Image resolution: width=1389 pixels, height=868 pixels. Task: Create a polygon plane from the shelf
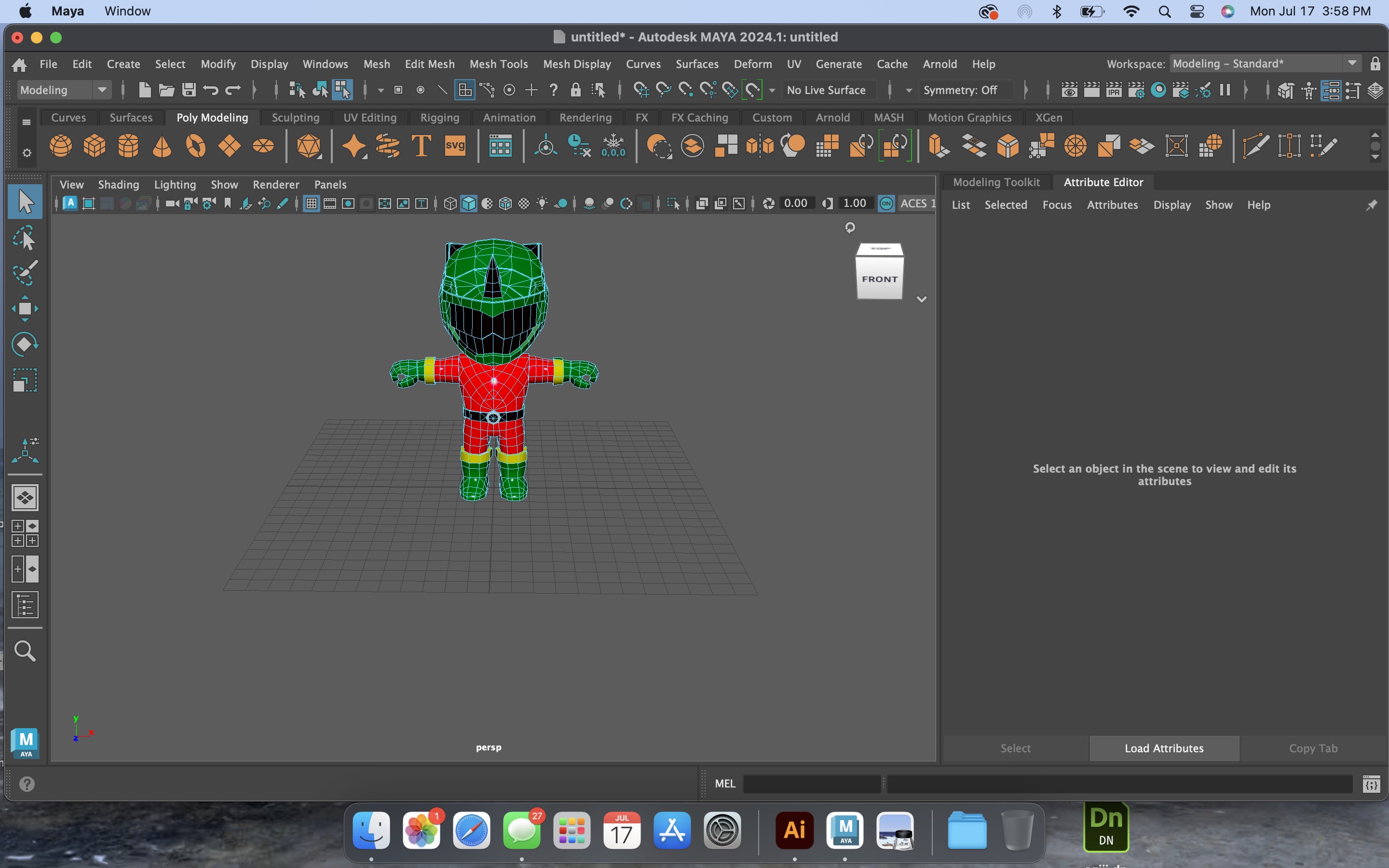(230, 146)
